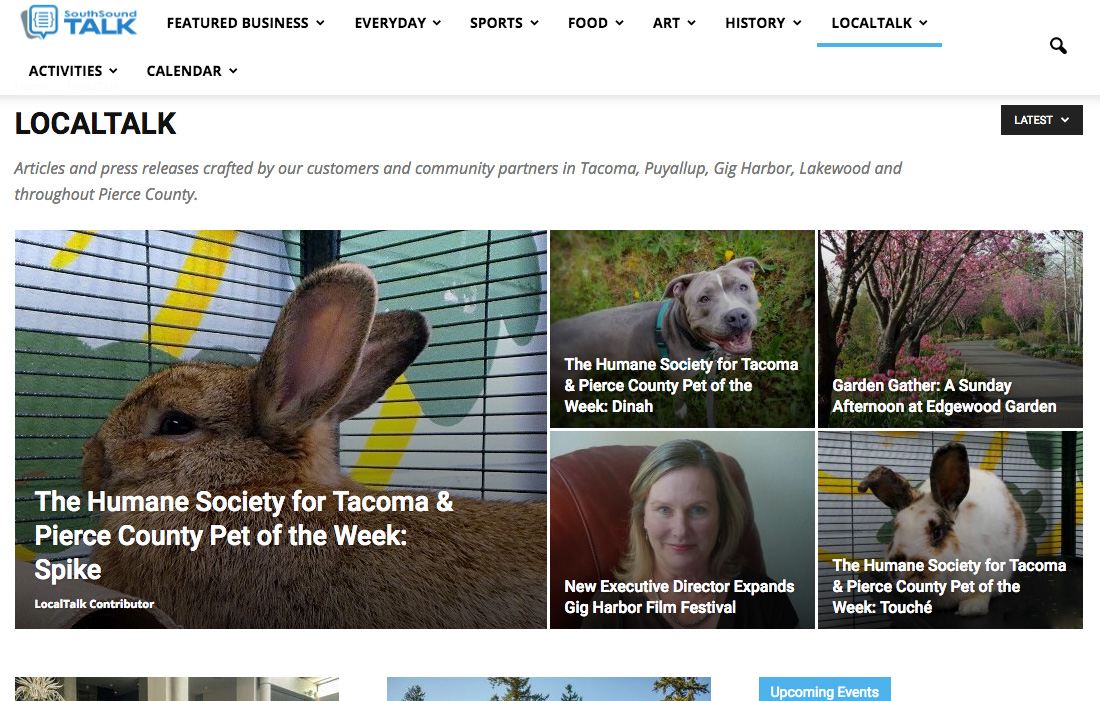Screen dimensions: 1100x701
Task: Expand the History menu
Action: click(x=763, y=23)
